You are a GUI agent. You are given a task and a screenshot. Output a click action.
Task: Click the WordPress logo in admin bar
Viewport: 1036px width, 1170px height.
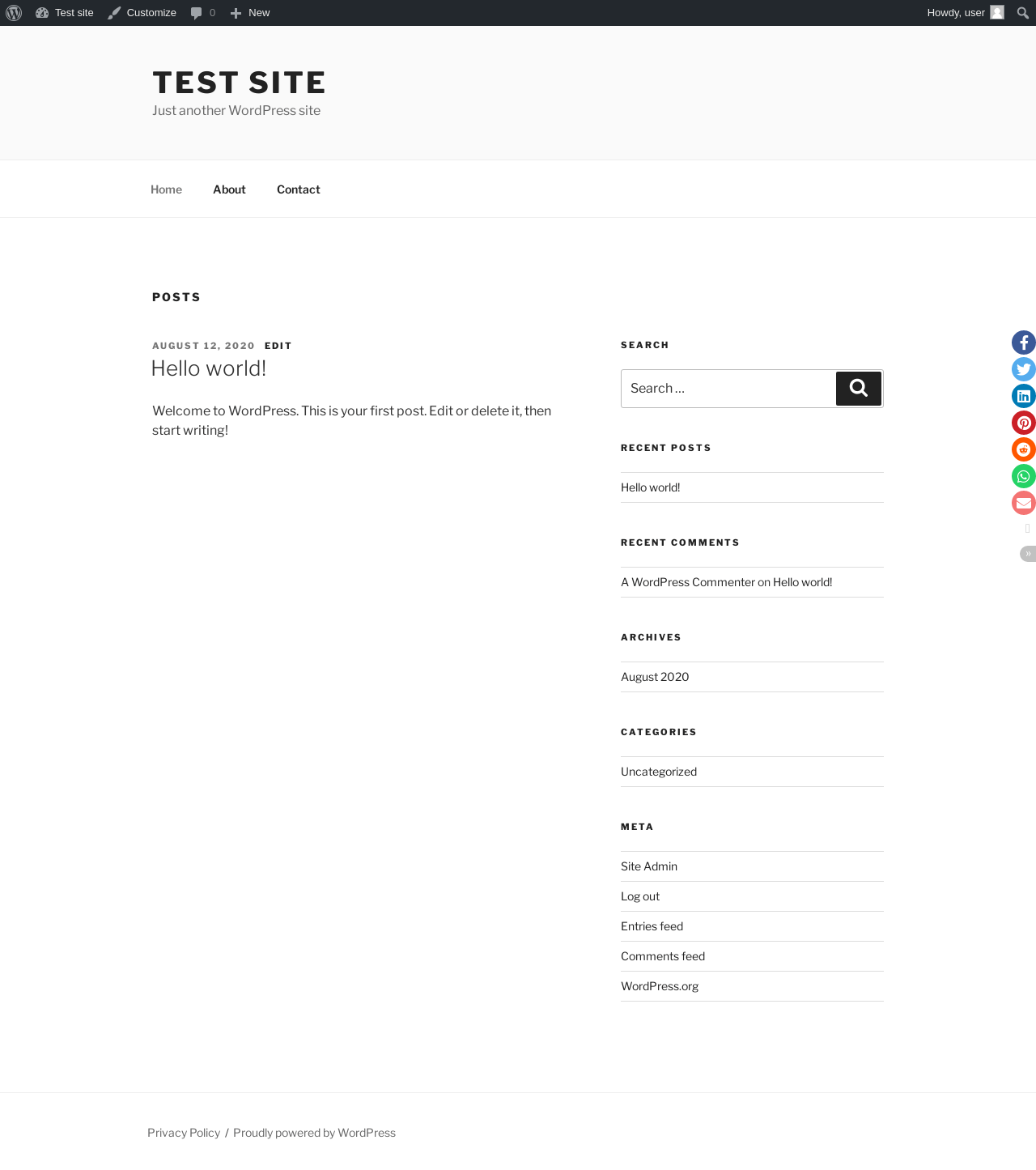click(x=14, y=13)
